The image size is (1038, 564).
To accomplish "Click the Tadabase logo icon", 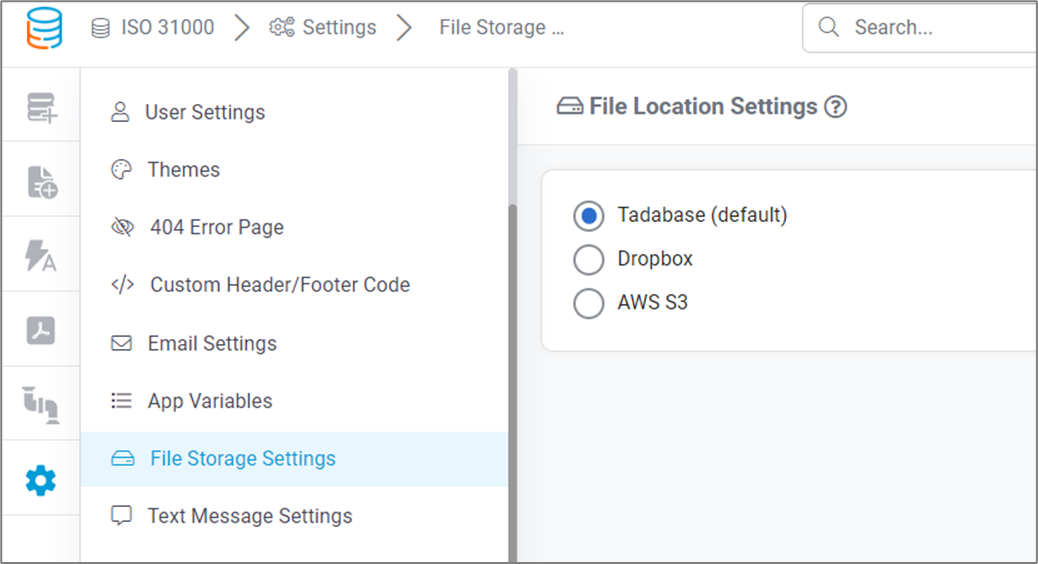I will (x=44, y=28).
